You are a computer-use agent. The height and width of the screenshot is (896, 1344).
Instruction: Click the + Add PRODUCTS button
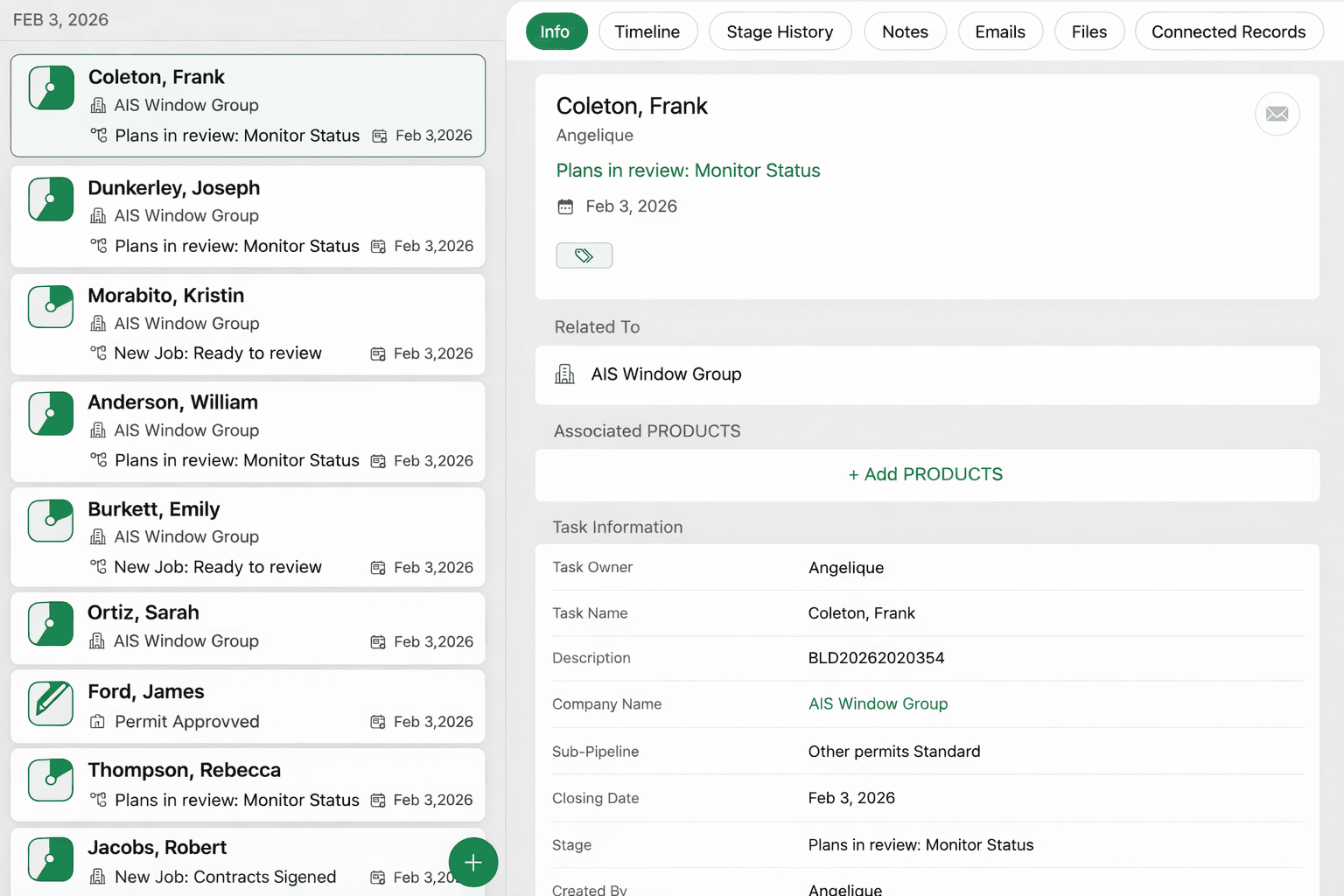(x=926, y=474)
